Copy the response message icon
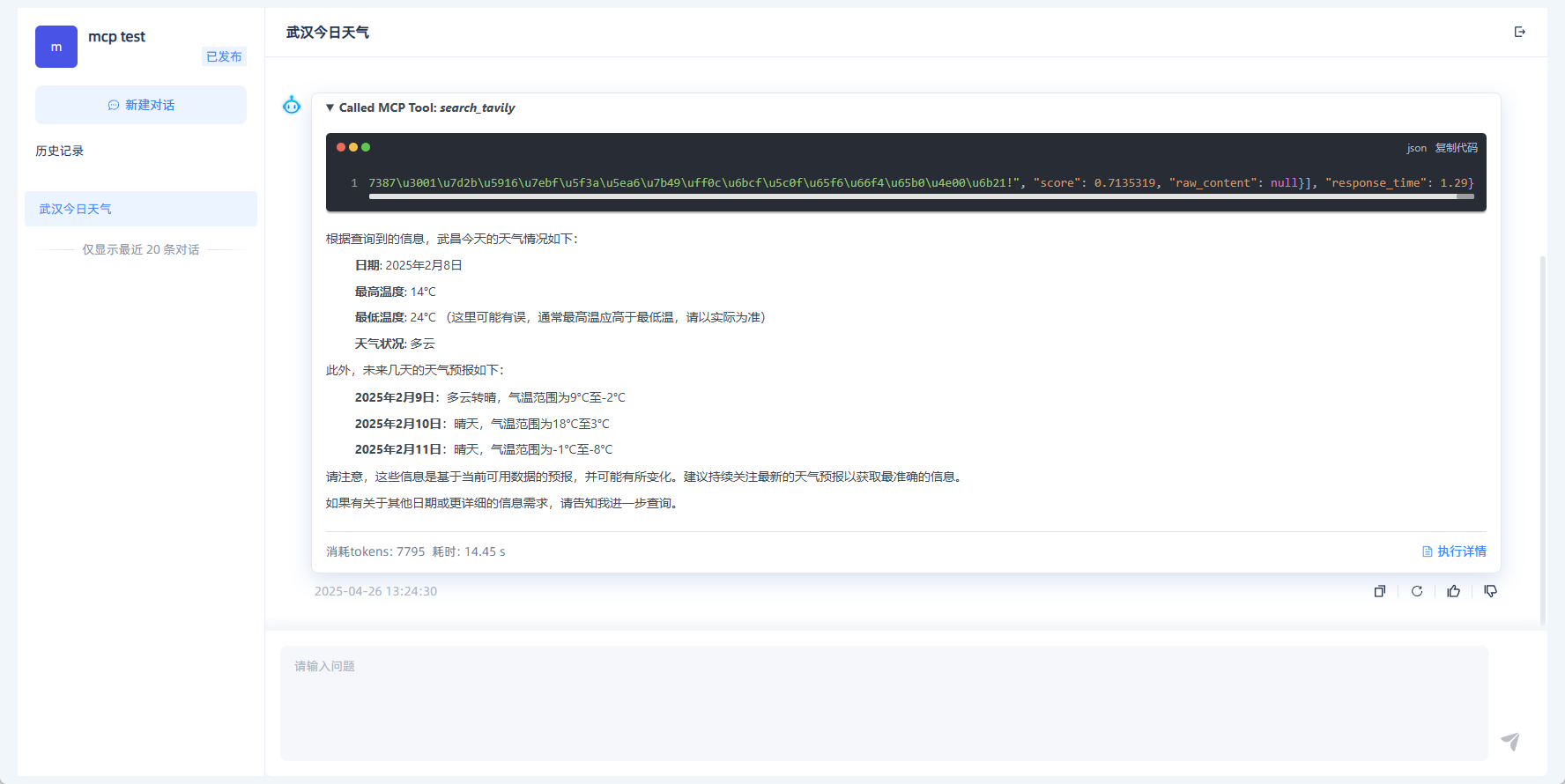 (x=1380, y=591)
